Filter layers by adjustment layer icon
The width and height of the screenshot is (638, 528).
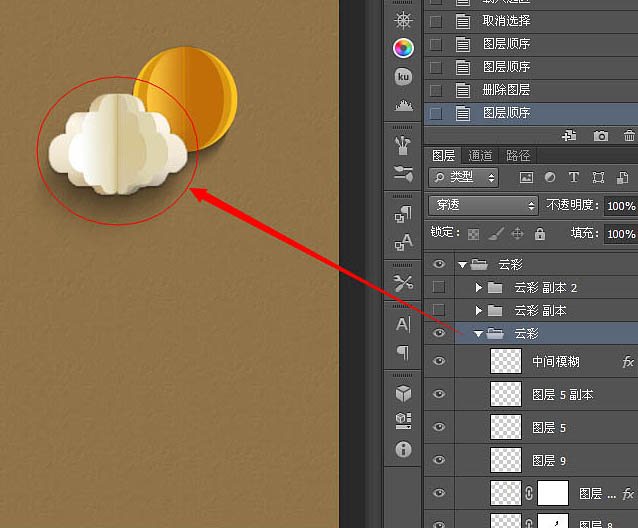pyautogui.click(x=550, y=177)
